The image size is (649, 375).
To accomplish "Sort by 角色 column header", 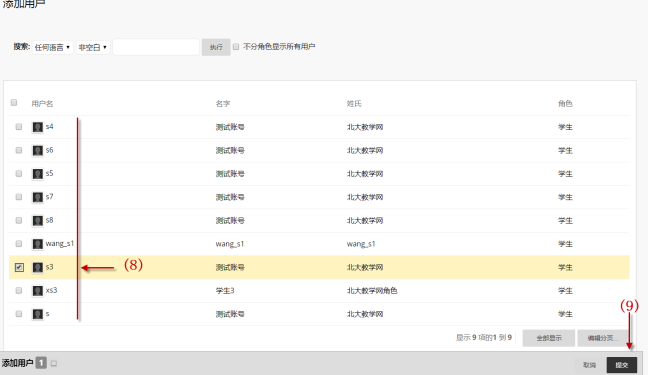I will 565,103.
